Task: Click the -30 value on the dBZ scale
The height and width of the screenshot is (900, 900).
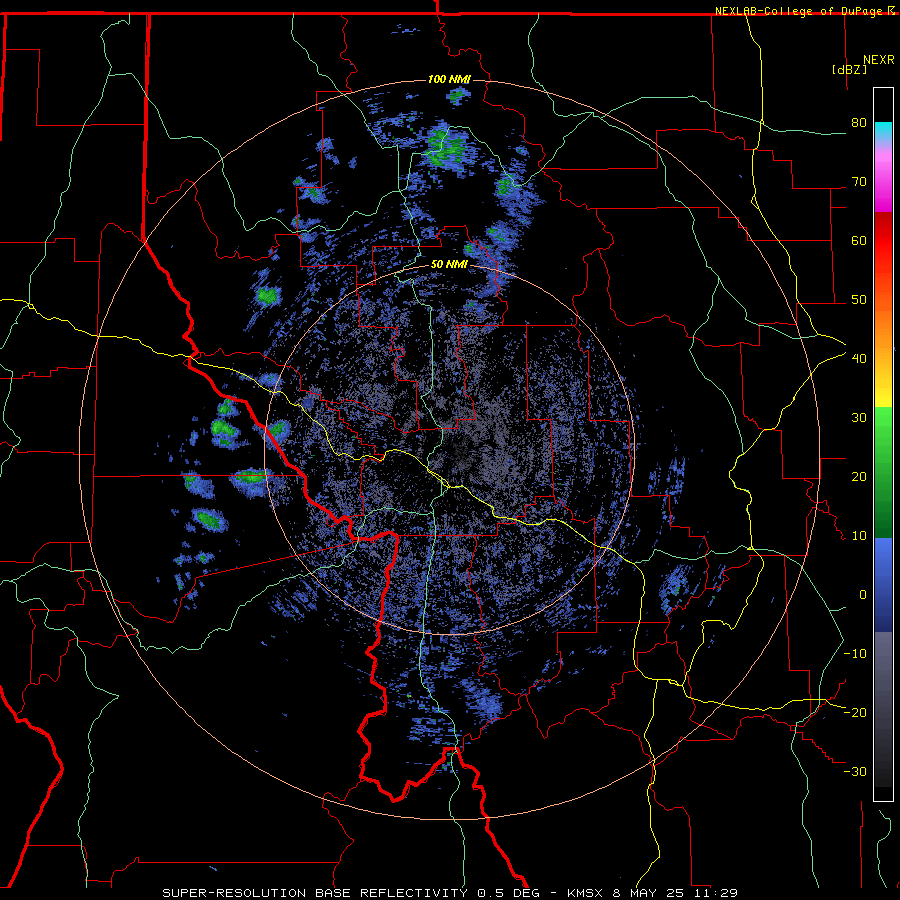Action: tap(855, 772)
